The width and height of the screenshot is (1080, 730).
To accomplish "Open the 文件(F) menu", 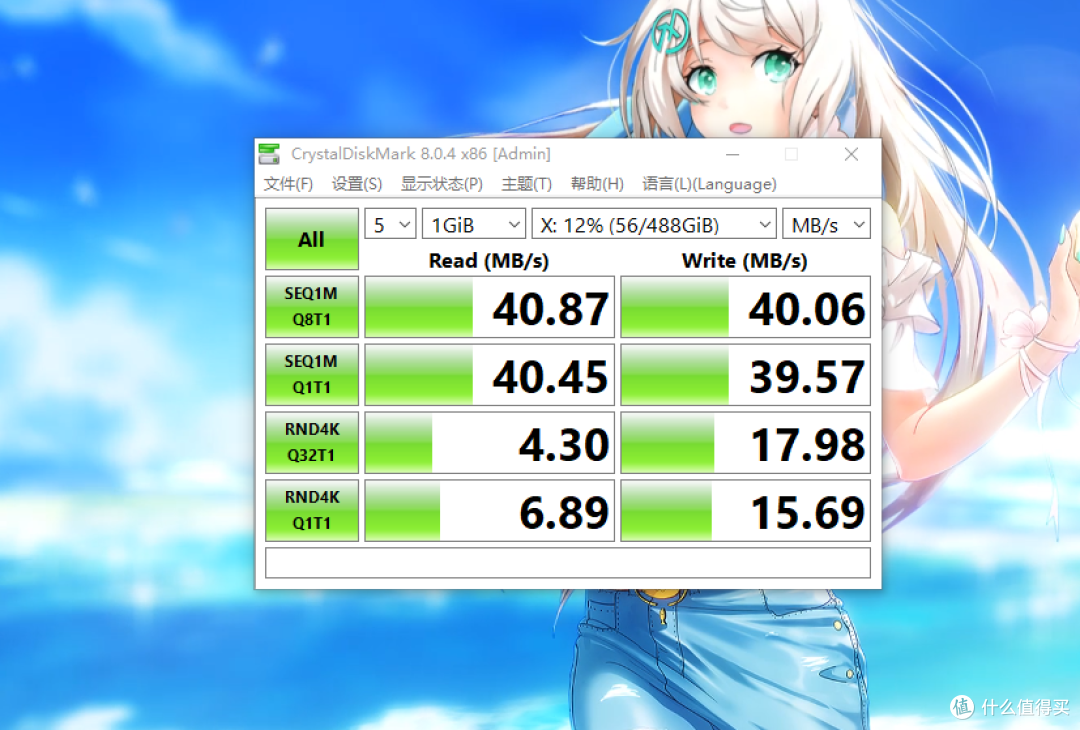I will pos(288,184).
